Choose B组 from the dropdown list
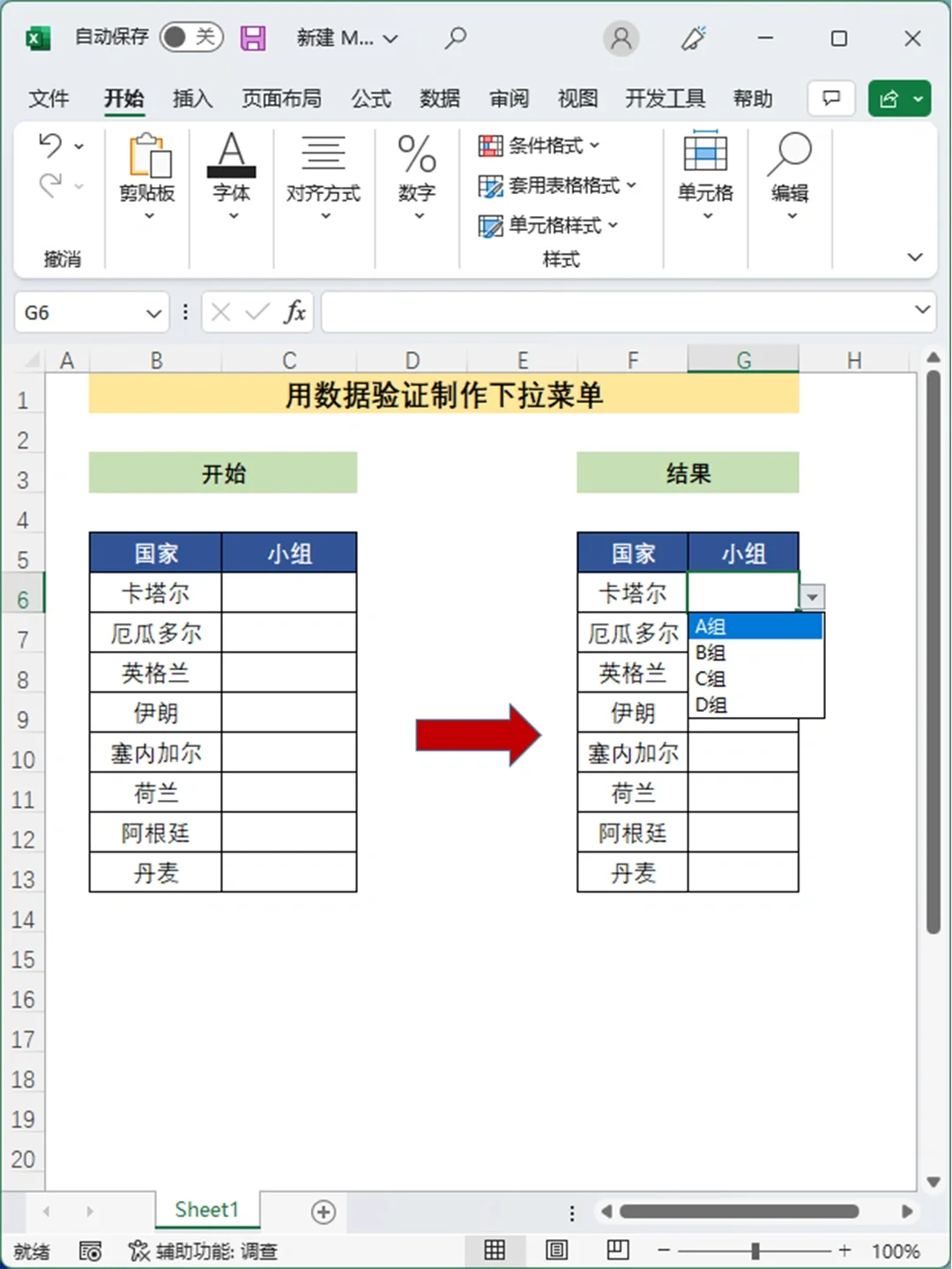952x1269 pixels. tap(755, 653)
